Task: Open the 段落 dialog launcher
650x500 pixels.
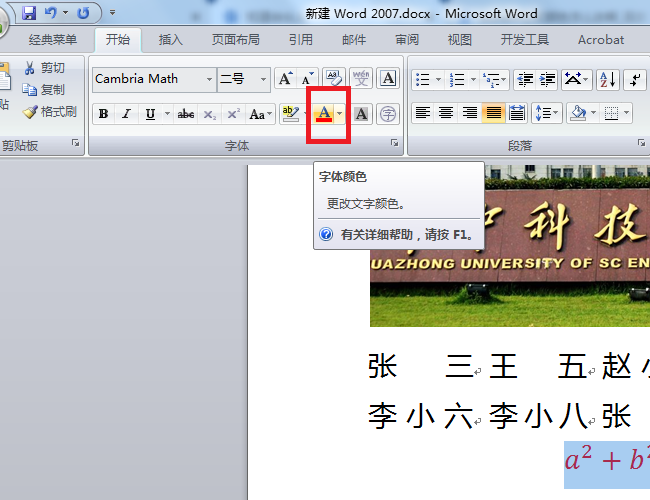Action: coord(641,143)
